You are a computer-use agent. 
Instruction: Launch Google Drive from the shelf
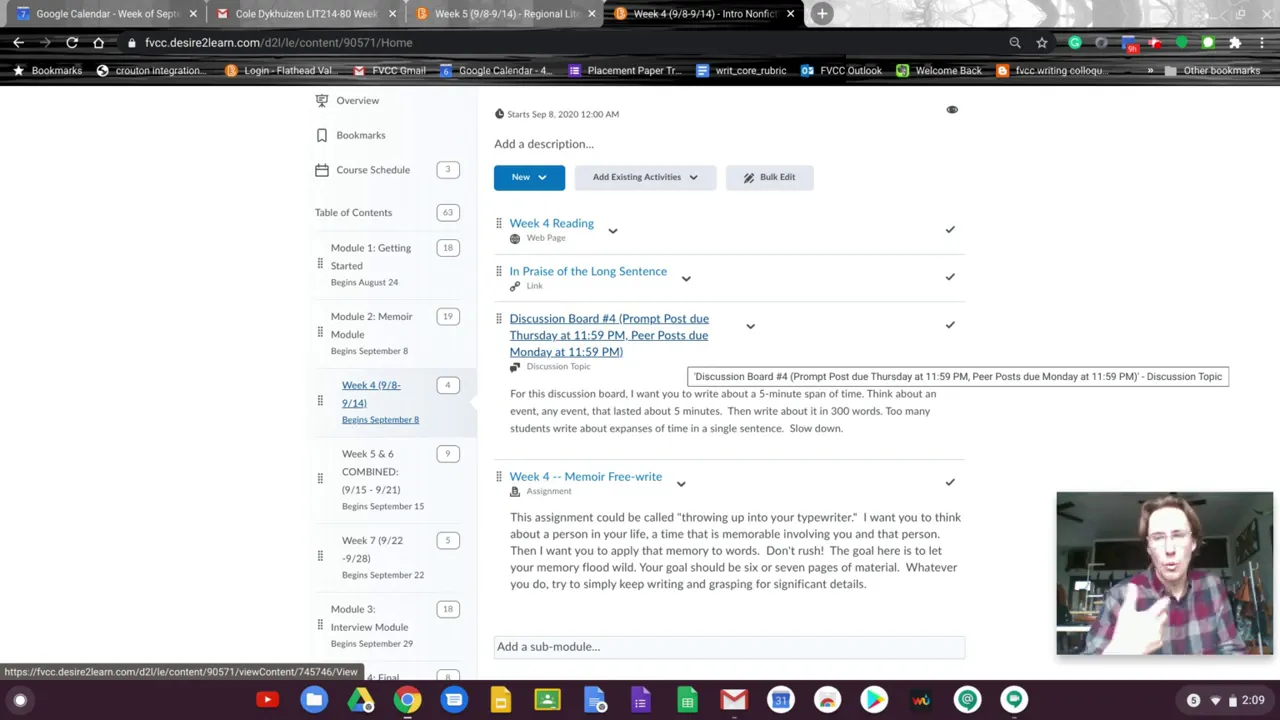pos(360,700)
